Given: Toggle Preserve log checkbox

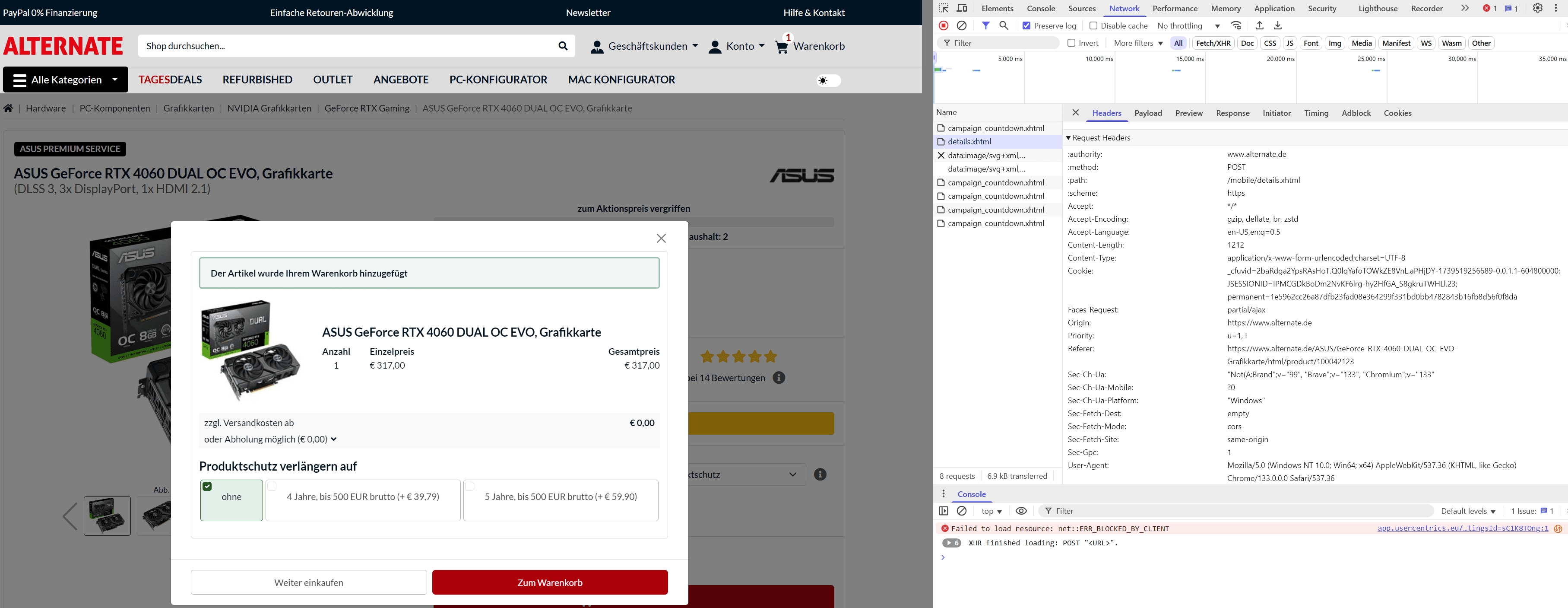Looking at the screenshot, I should point(1026,25).
